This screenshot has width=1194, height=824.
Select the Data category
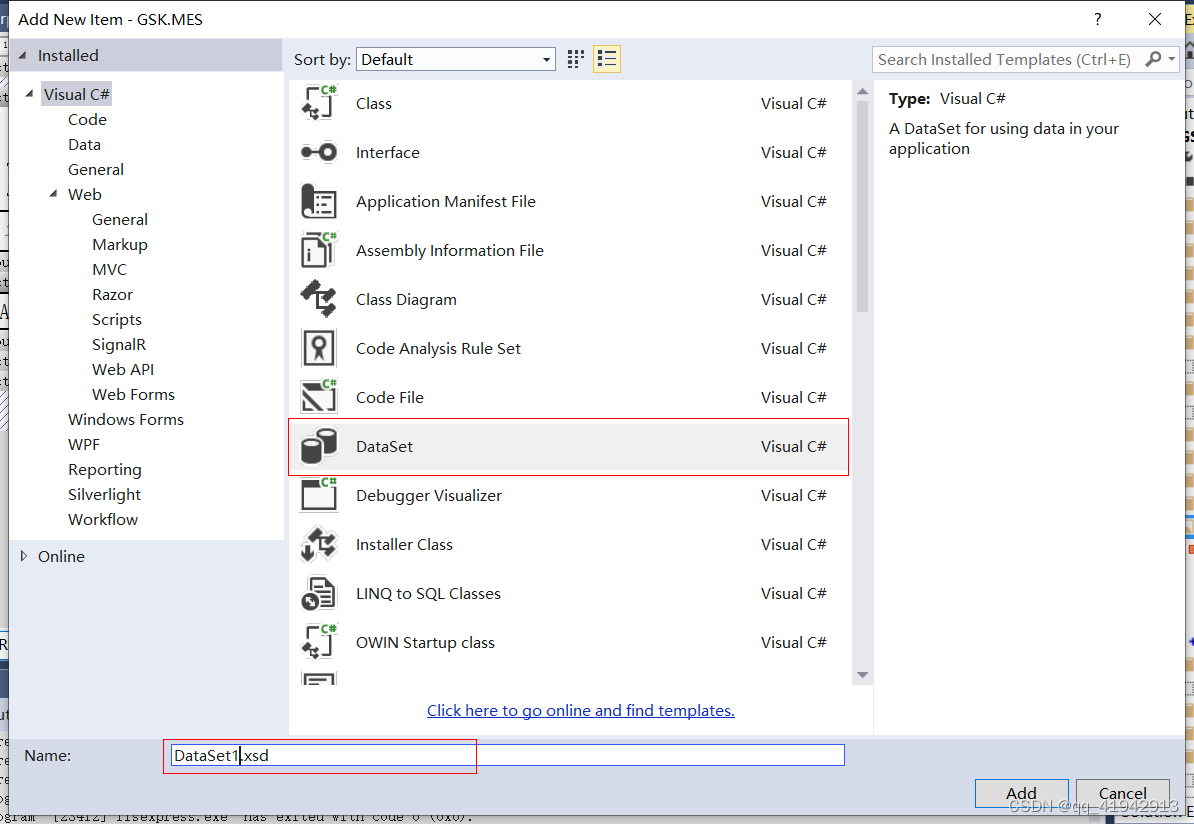(x=85, y=145)
